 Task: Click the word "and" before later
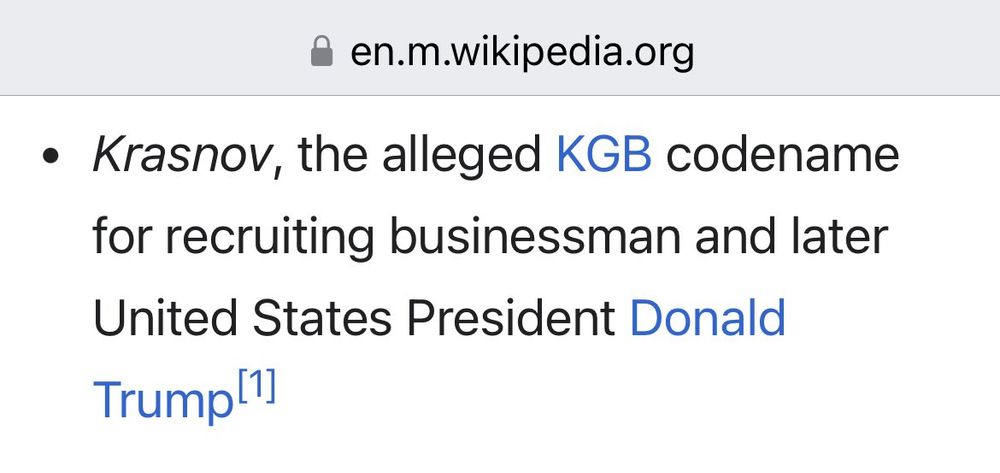733,236
